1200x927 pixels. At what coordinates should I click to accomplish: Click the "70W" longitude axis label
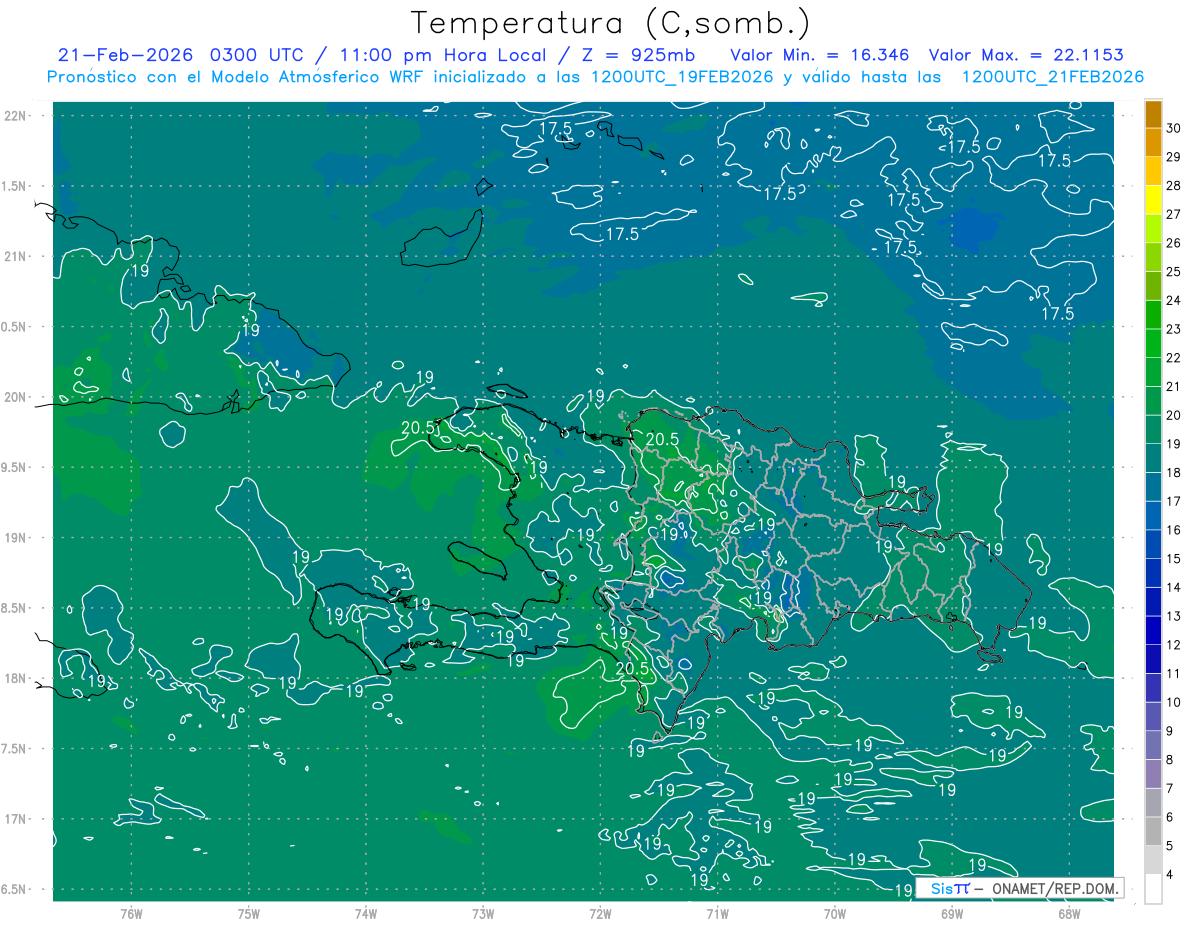tap(835, 914)
